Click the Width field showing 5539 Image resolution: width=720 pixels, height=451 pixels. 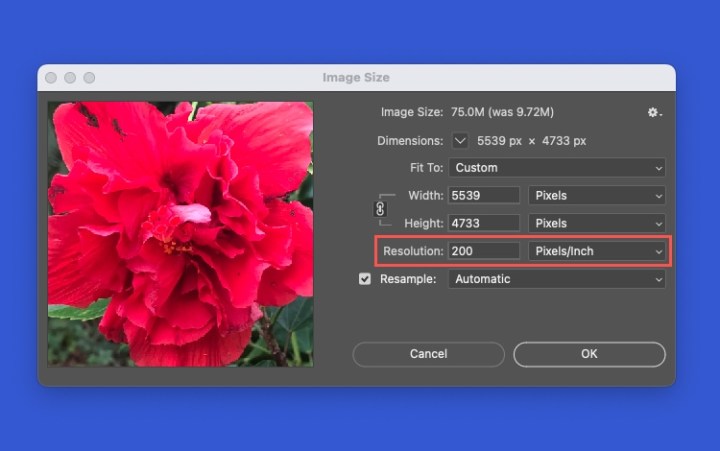pyautogui.click(x=484, y=196)
